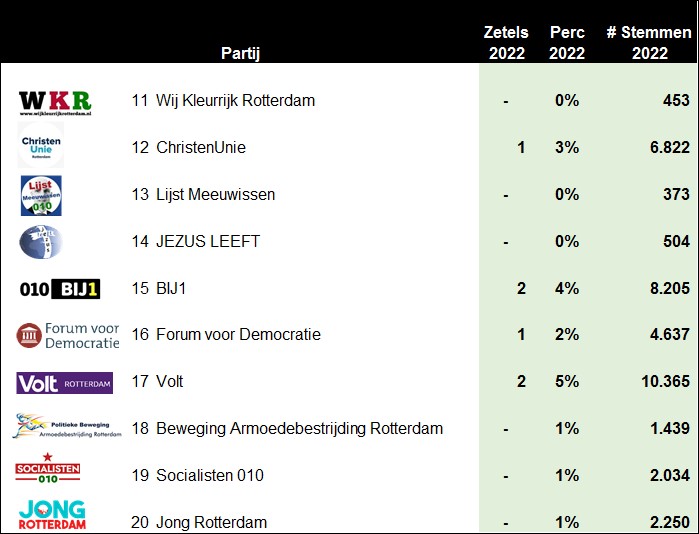699x534 pixels.
Task: Click the 10.365 votes cell for Volt
Action: pyautogui.click(x=666, y=381)
